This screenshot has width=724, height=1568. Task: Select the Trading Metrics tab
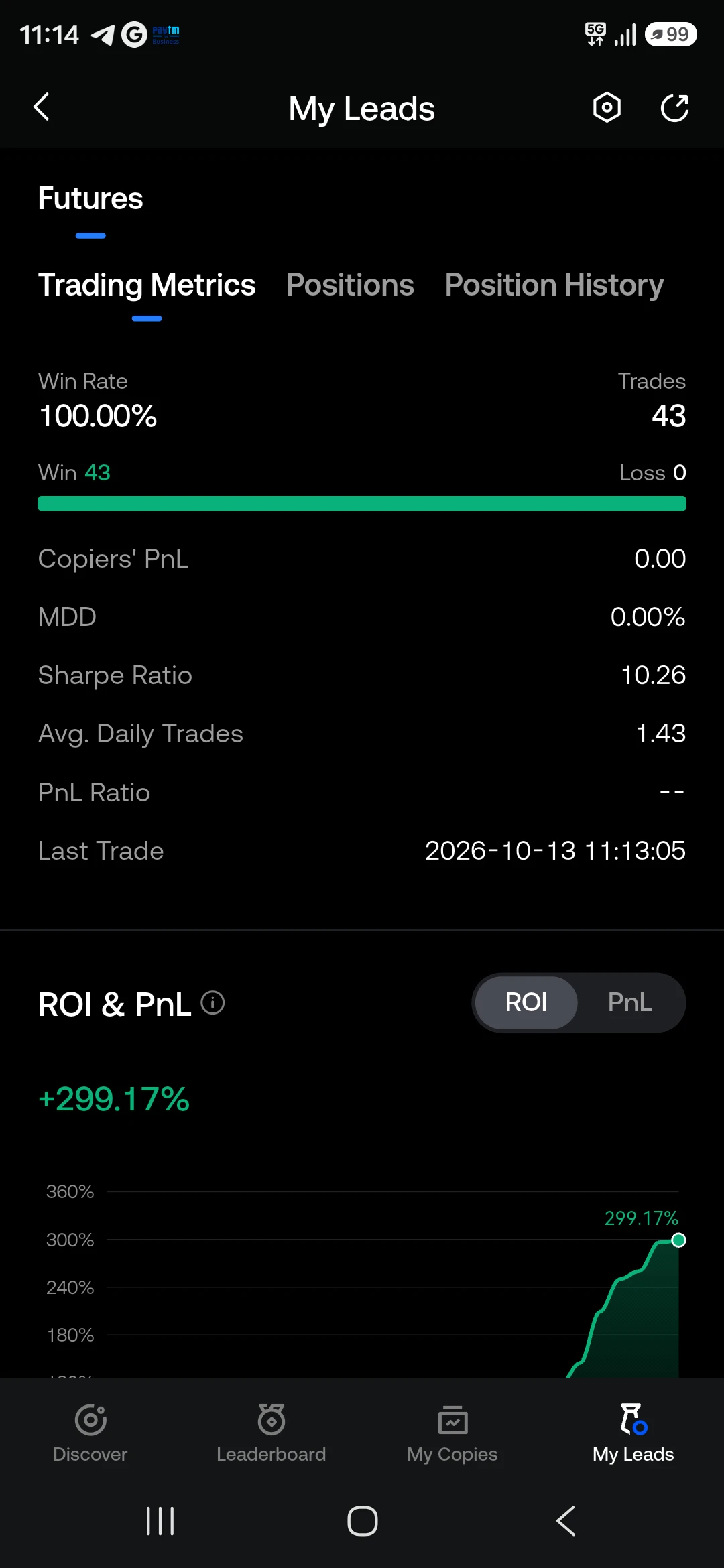[147, 285]
